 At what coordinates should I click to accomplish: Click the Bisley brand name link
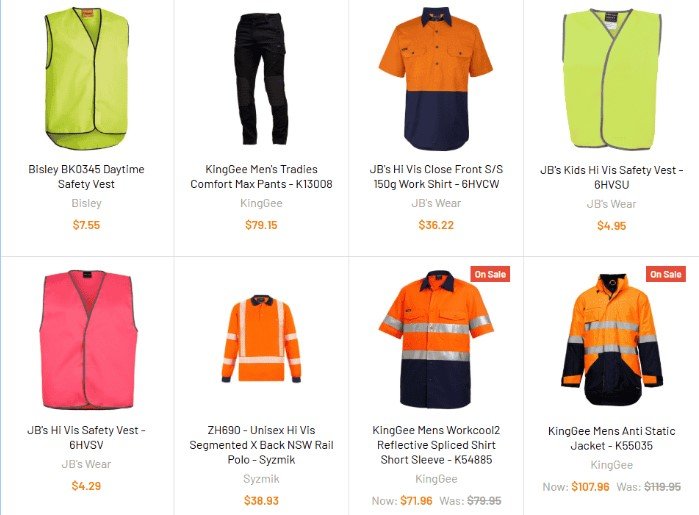(86, 203)
